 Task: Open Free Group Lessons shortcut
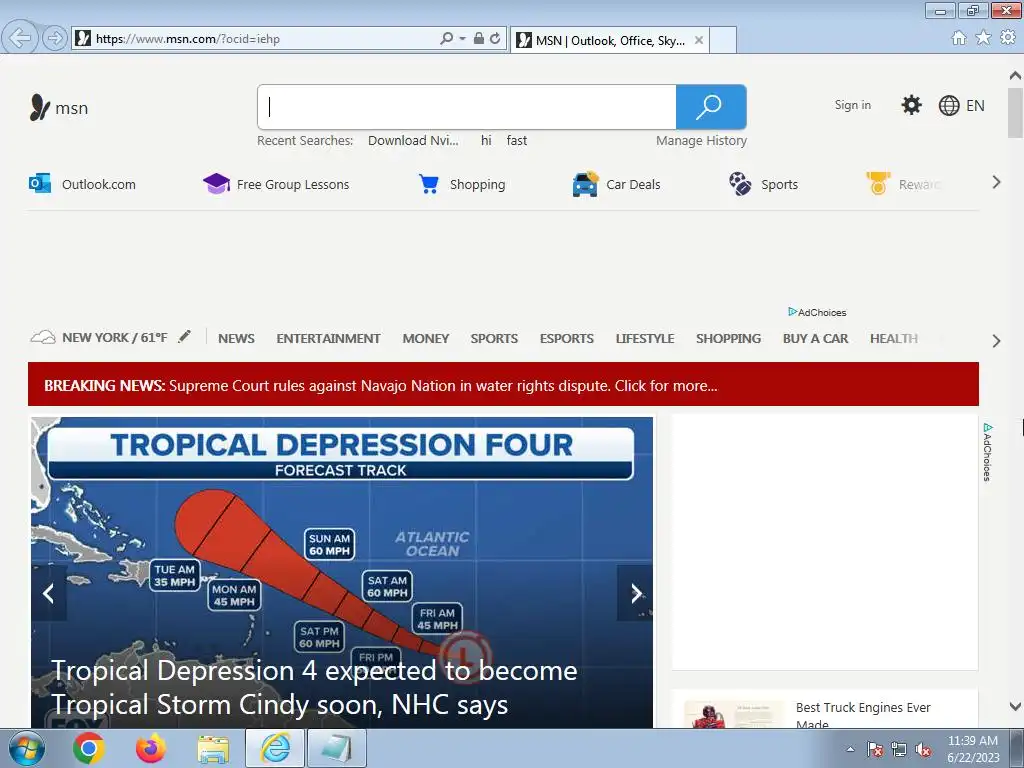pos(276,184)
